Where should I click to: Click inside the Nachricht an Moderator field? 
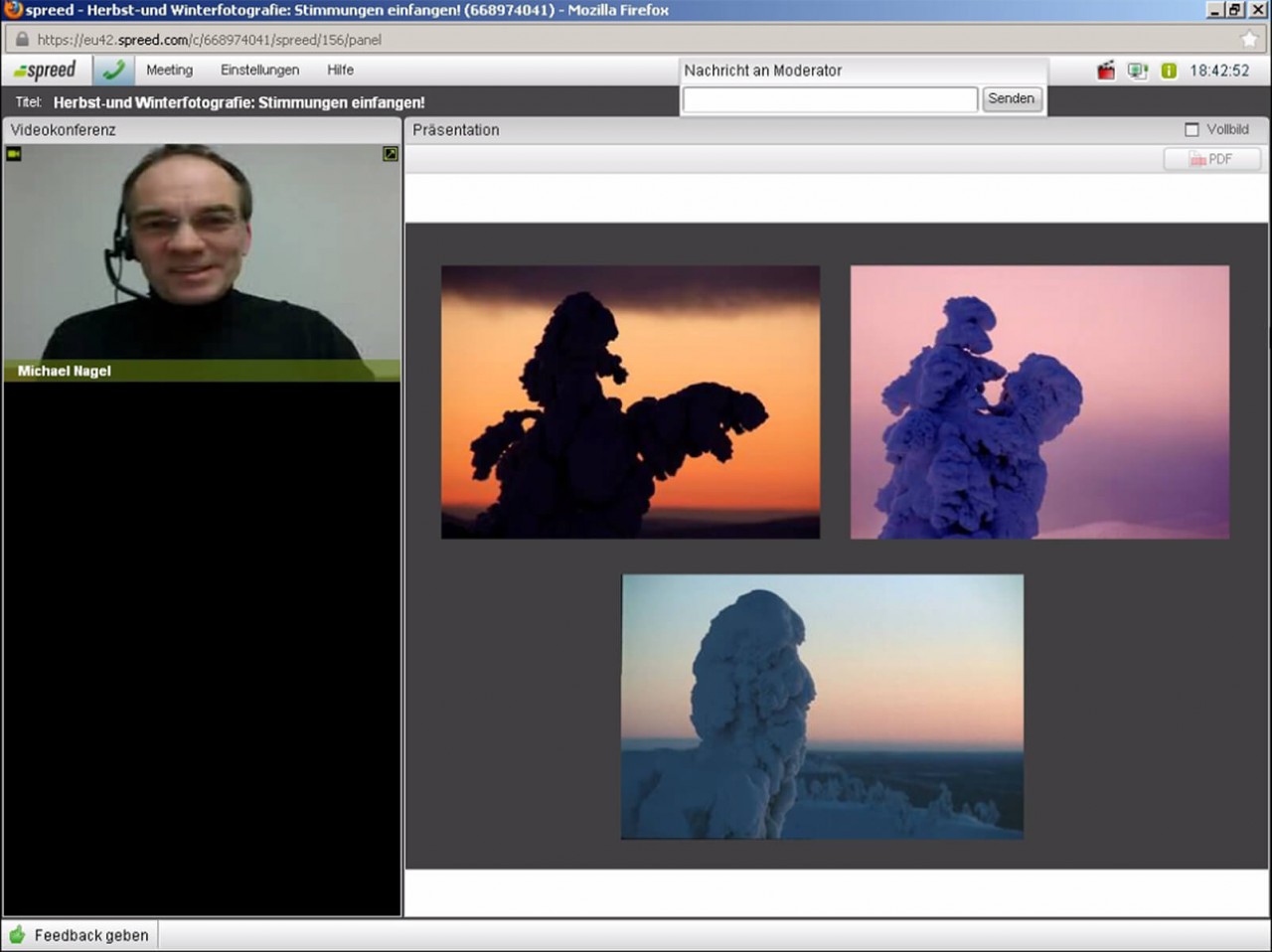(829, 99)
